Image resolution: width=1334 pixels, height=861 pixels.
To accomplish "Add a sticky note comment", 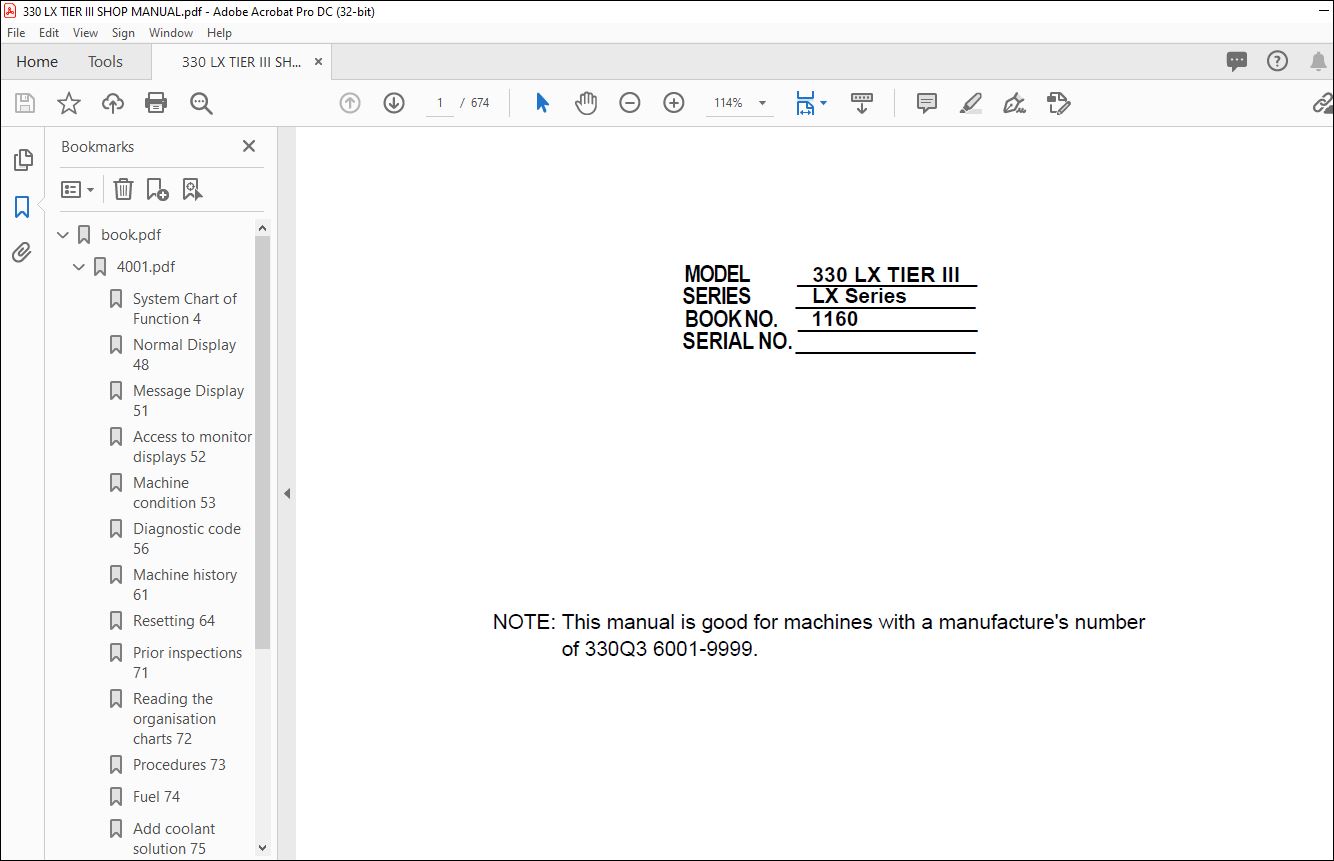I will click(x=927, y=103).
